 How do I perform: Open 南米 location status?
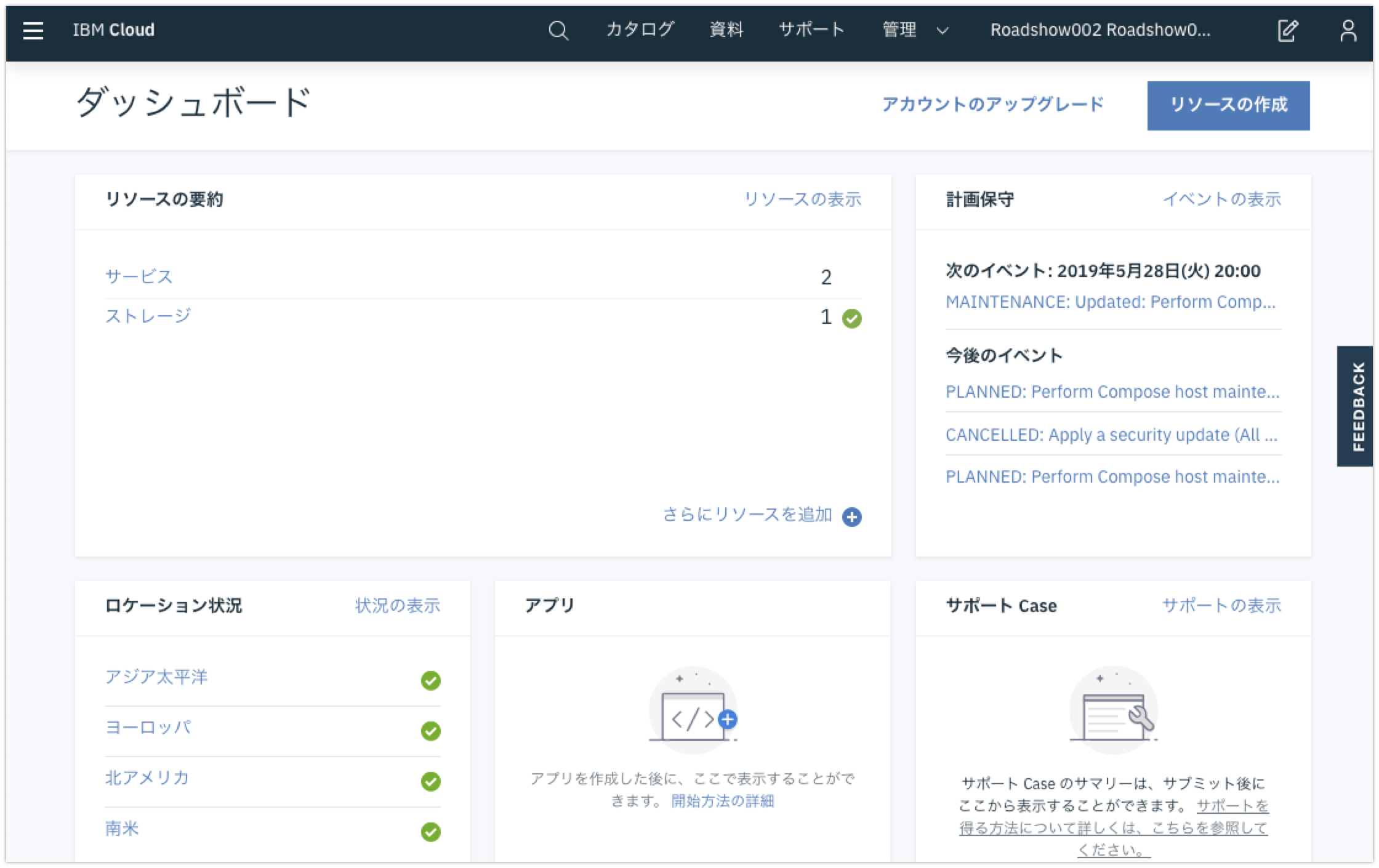pyautogui.click(x=122, y=828)
